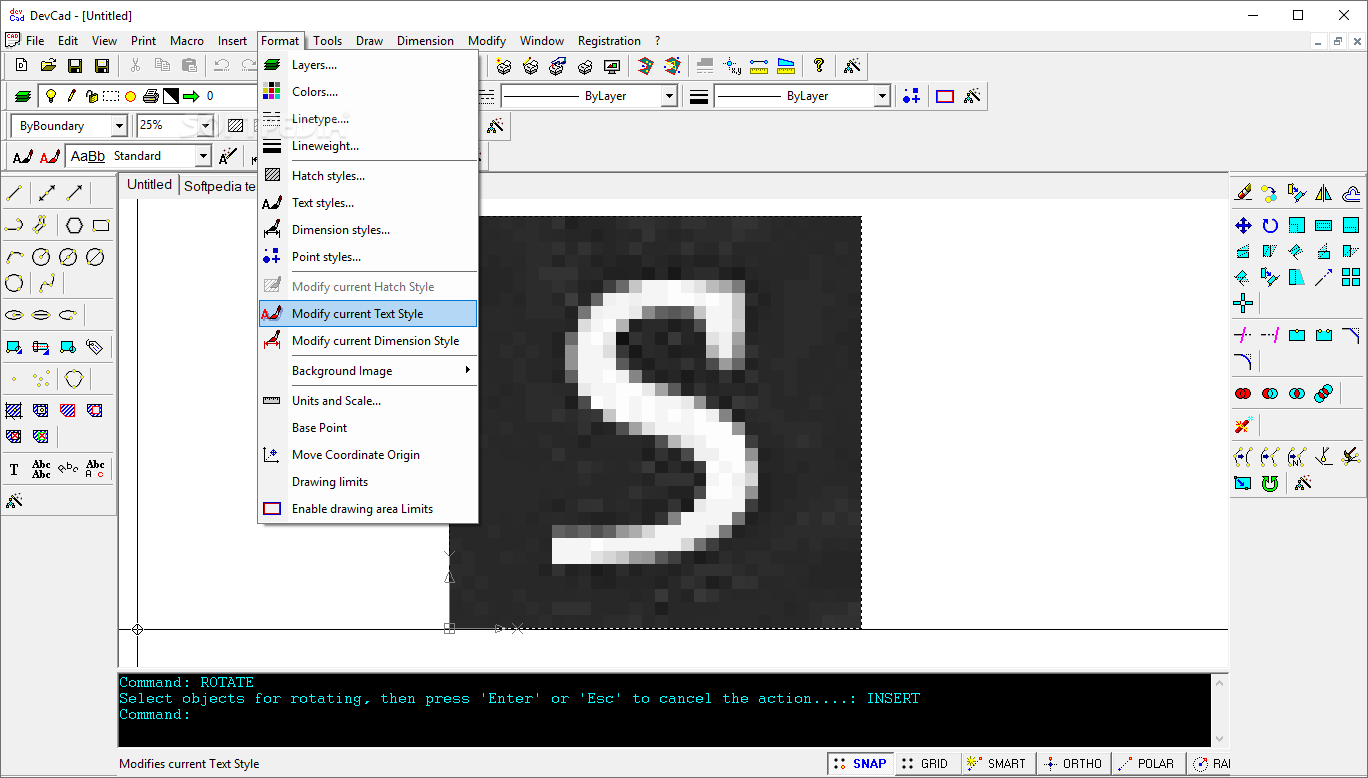Viewport: 1368px width, 778px height.
Task: Select the Chamfer corner tool
Action: point(1351,335)
